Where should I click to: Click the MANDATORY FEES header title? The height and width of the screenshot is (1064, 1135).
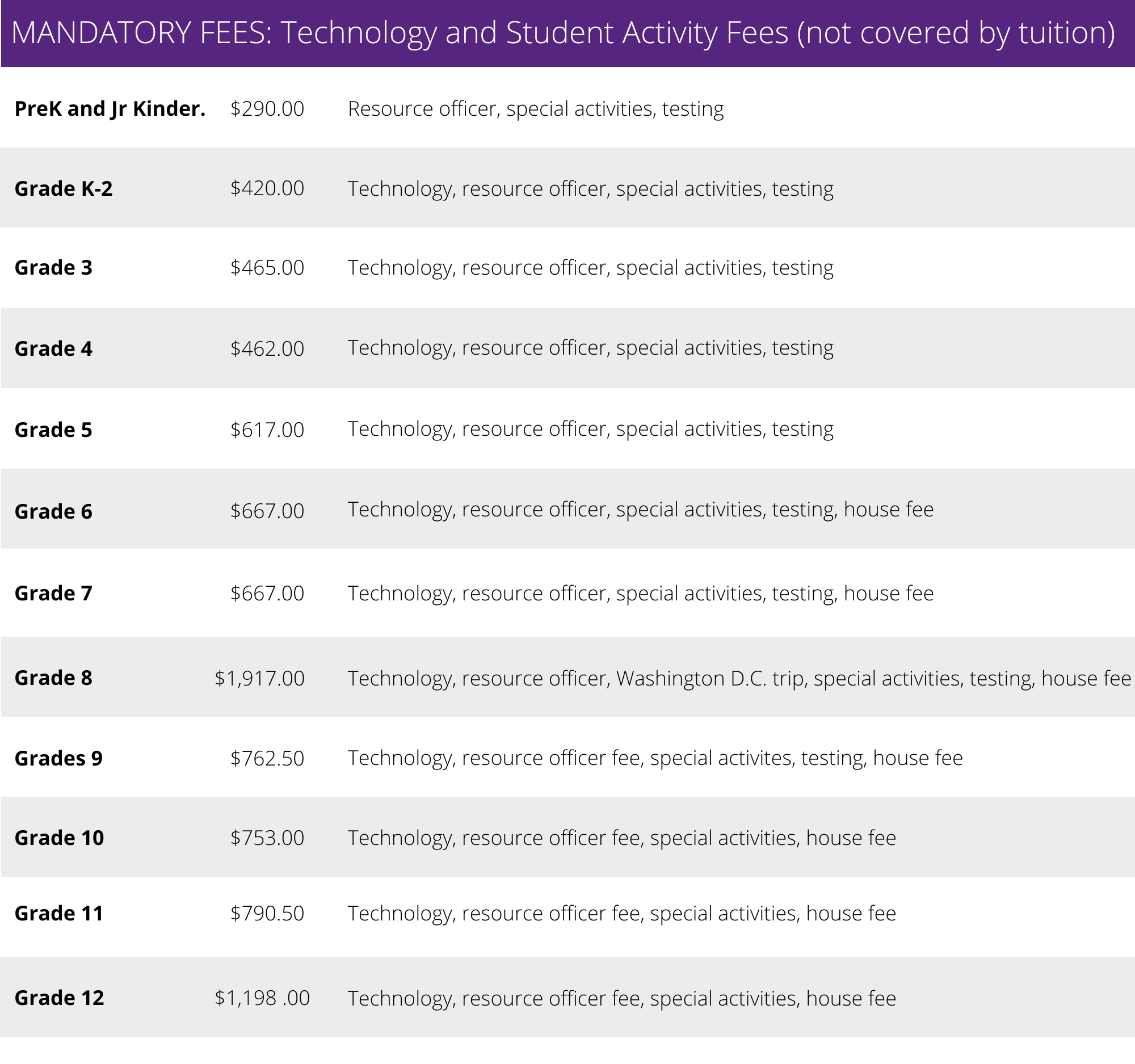pos(563,32)
